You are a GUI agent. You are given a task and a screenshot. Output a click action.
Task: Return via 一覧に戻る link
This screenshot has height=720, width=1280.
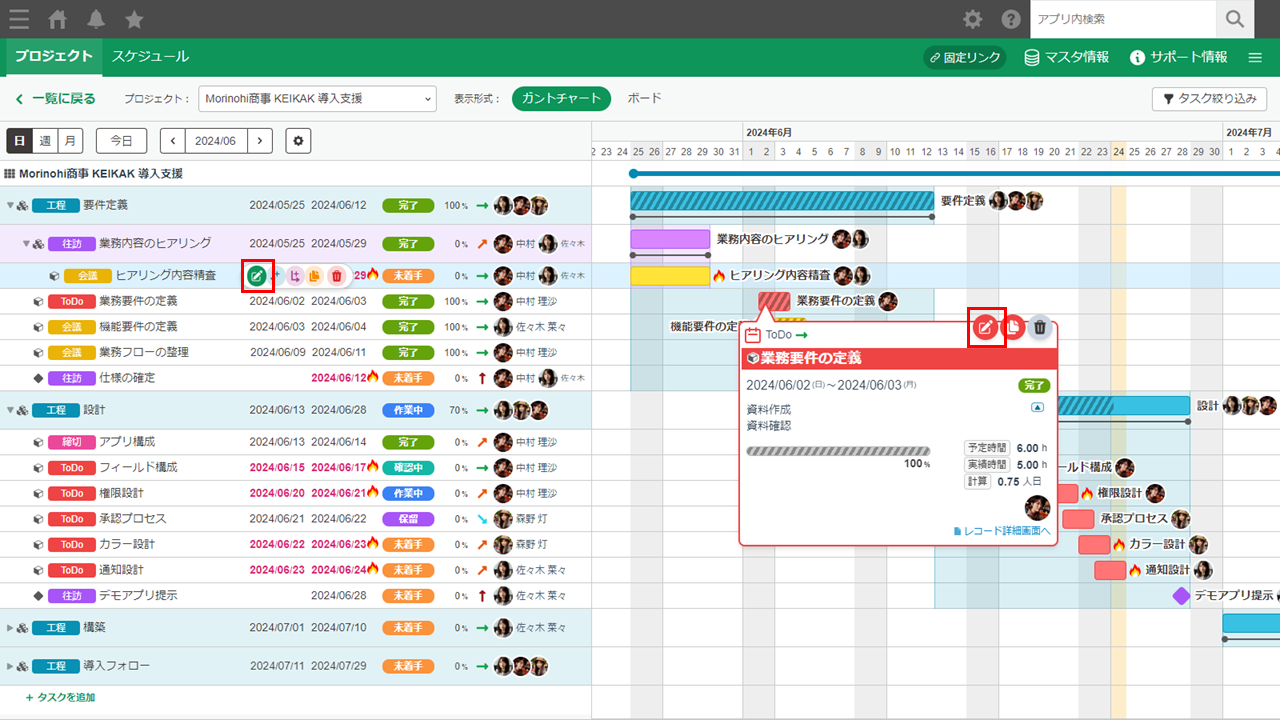56,98
